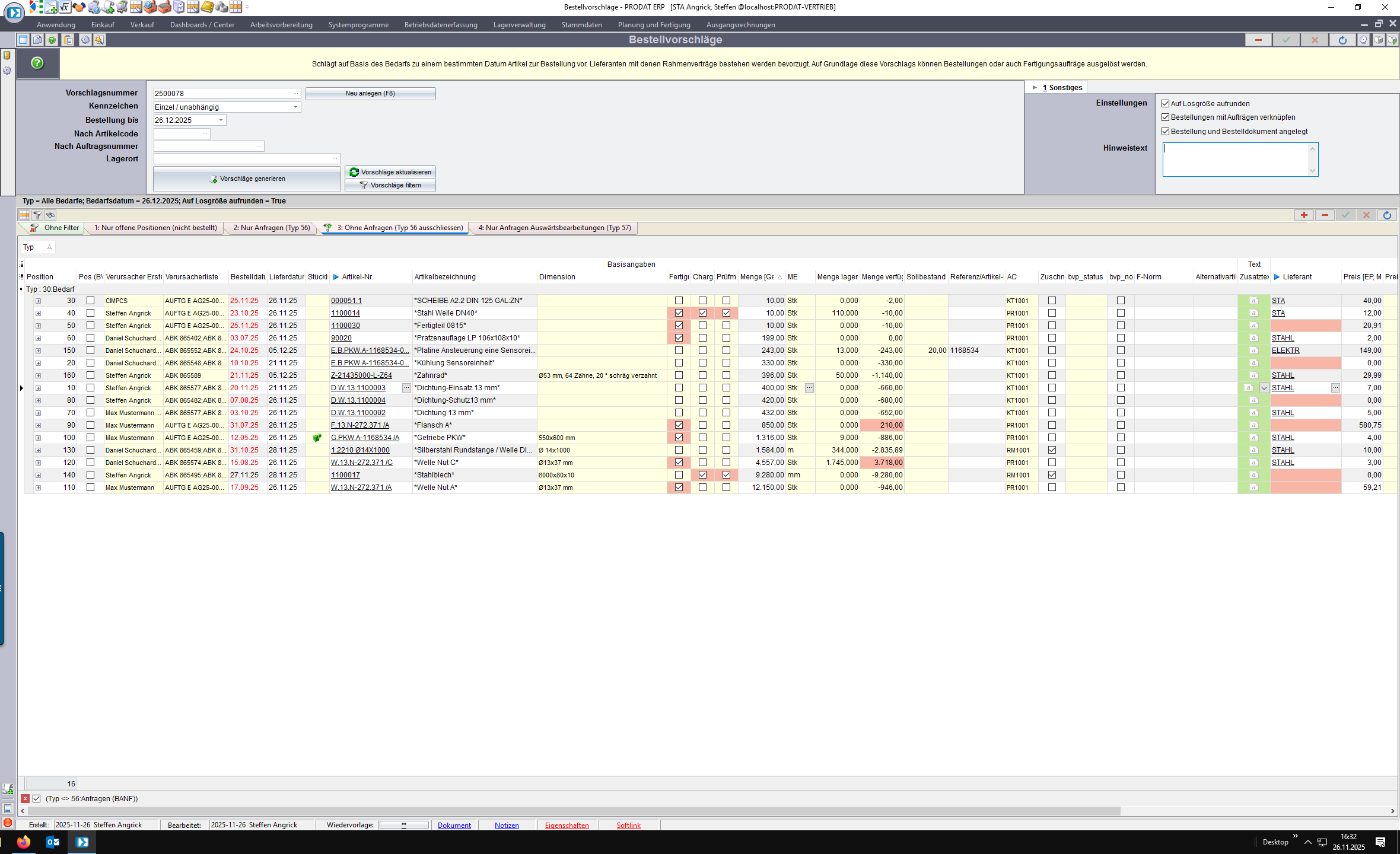Disable 'Auf Losgröße aufrunden' checkbox
The height and width of the screenshot is (854, 1400).
click(1165, 104)
